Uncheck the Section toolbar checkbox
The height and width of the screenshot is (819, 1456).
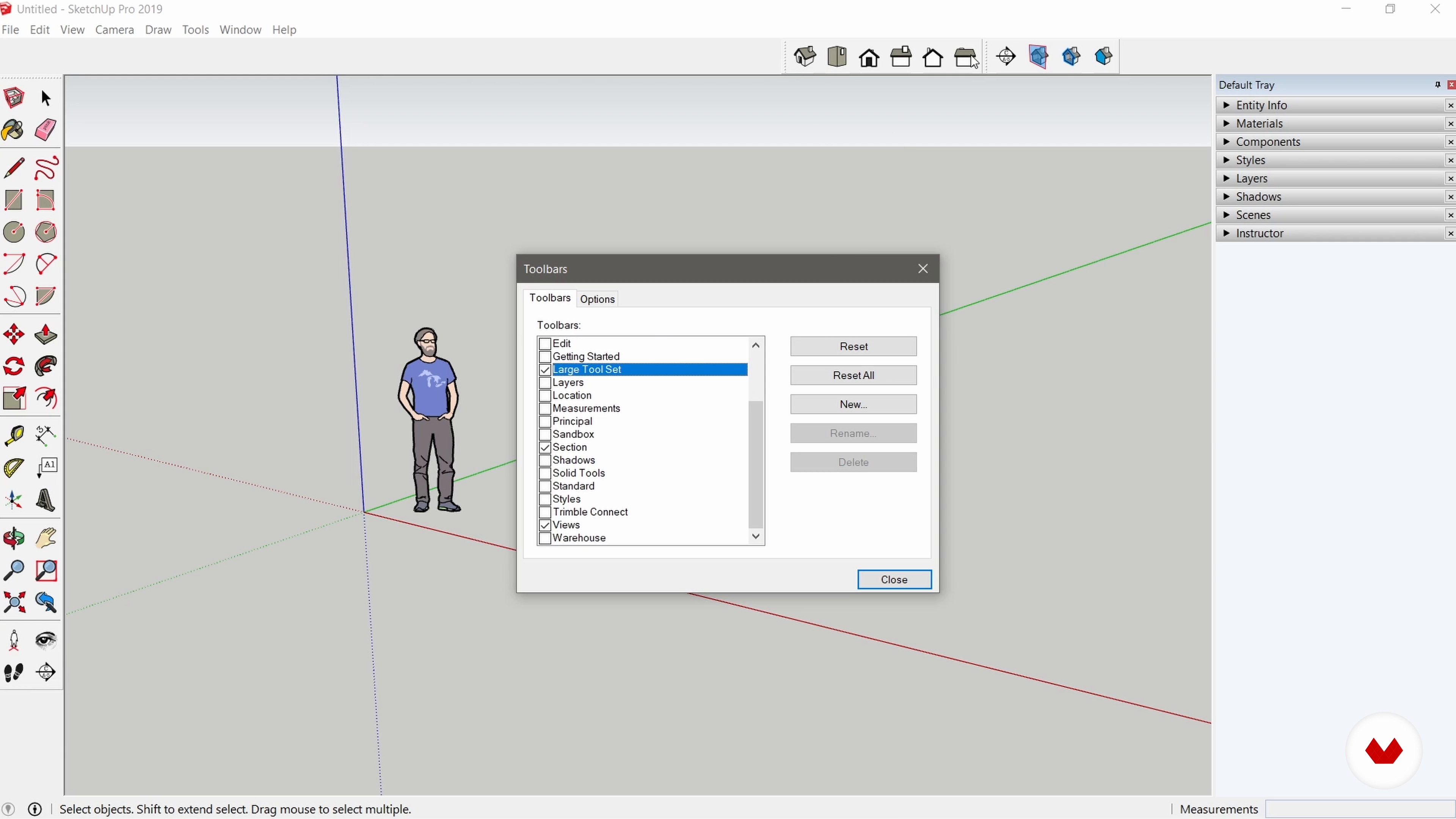pos(545,448)
